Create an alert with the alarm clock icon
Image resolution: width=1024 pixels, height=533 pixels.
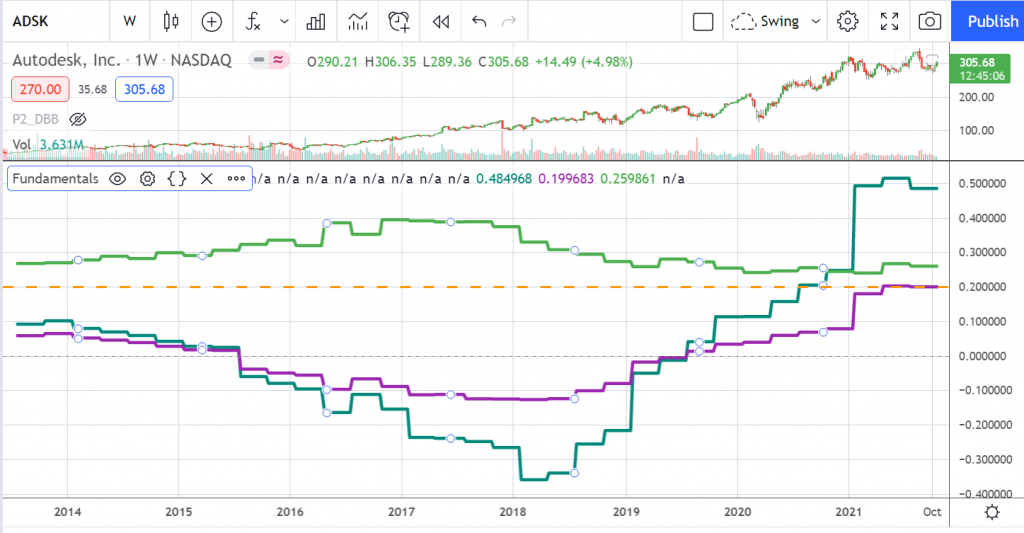coord(400,21)
